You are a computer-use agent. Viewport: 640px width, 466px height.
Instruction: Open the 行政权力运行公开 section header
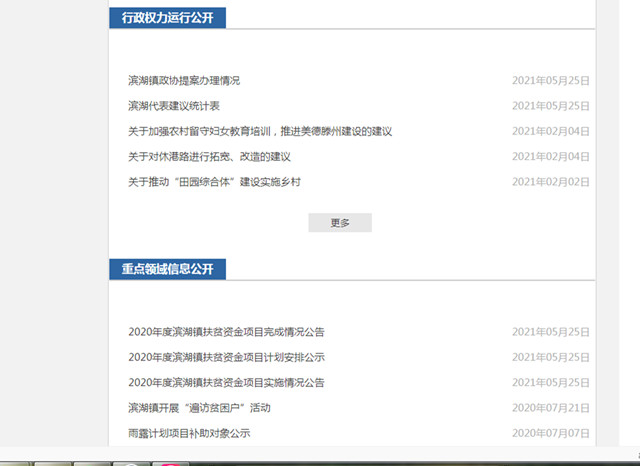pyautogui.click(x=167, y=18)
